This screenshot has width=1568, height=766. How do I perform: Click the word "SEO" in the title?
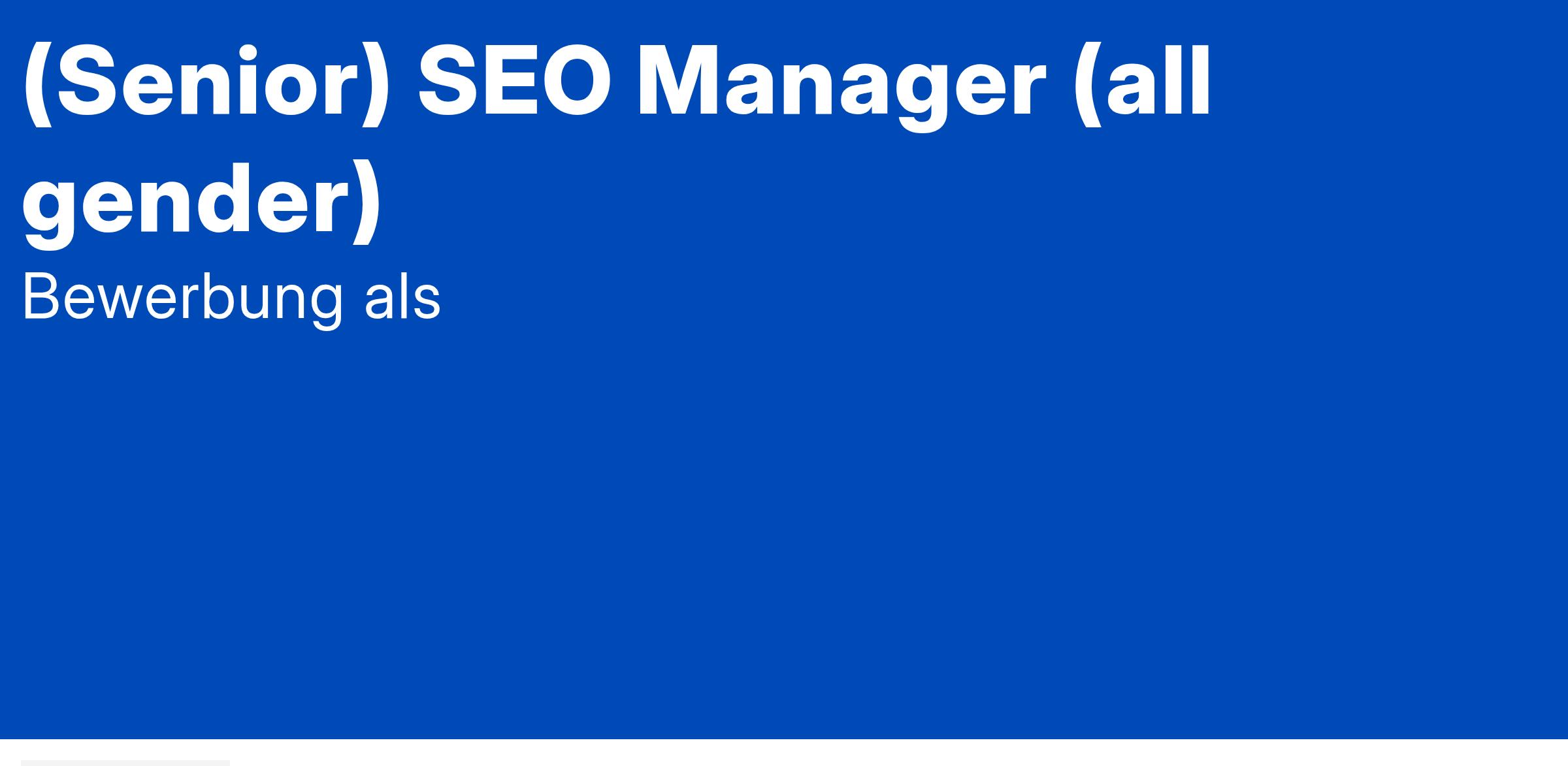(x=515, y=82)
